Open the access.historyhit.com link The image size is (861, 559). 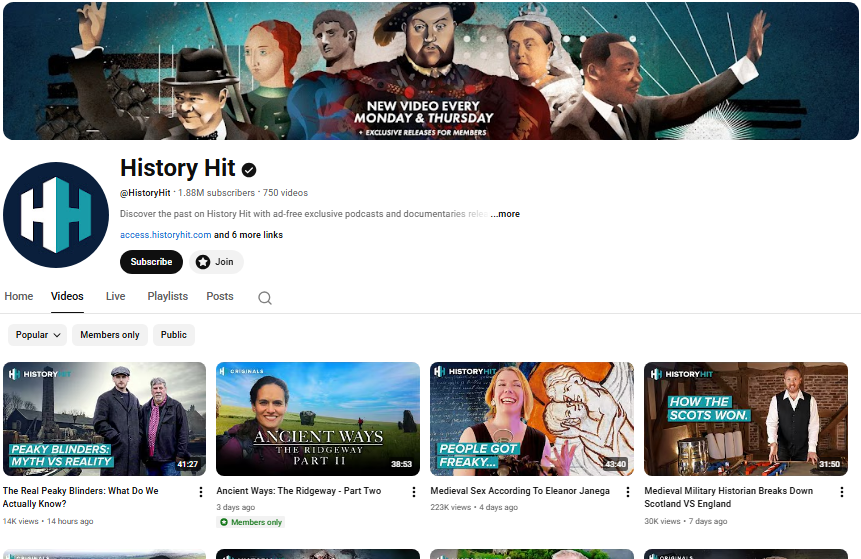[165, 235]
